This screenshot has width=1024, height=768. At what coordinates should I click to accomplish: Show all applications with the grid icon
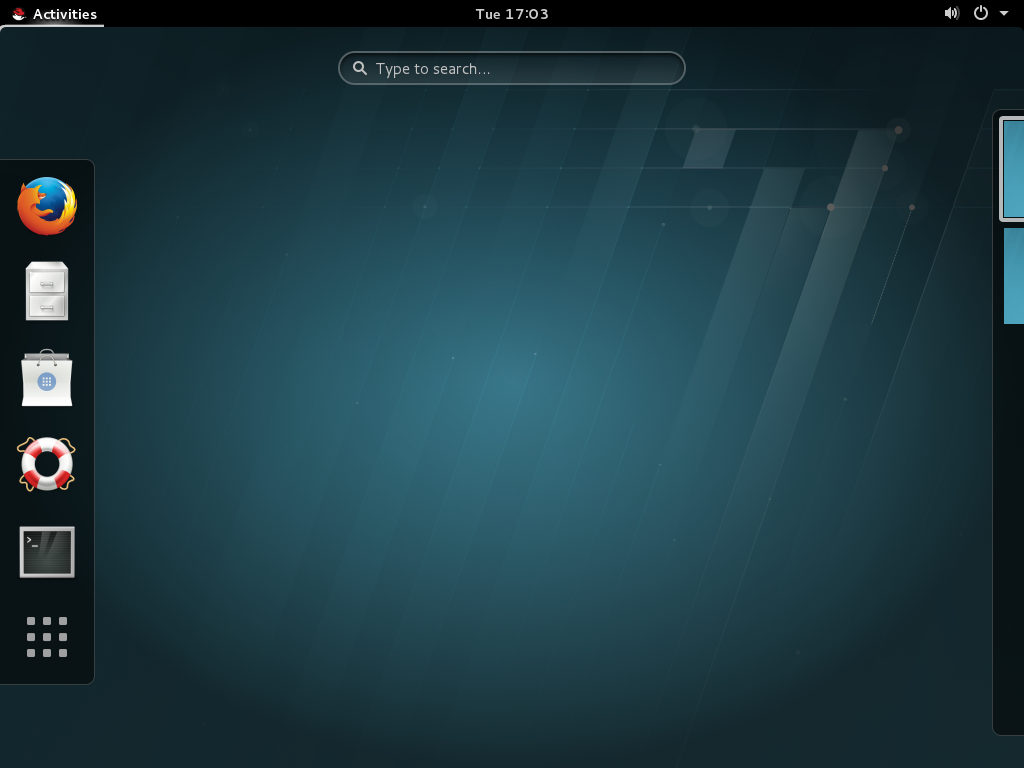click(x=46, y=638)
